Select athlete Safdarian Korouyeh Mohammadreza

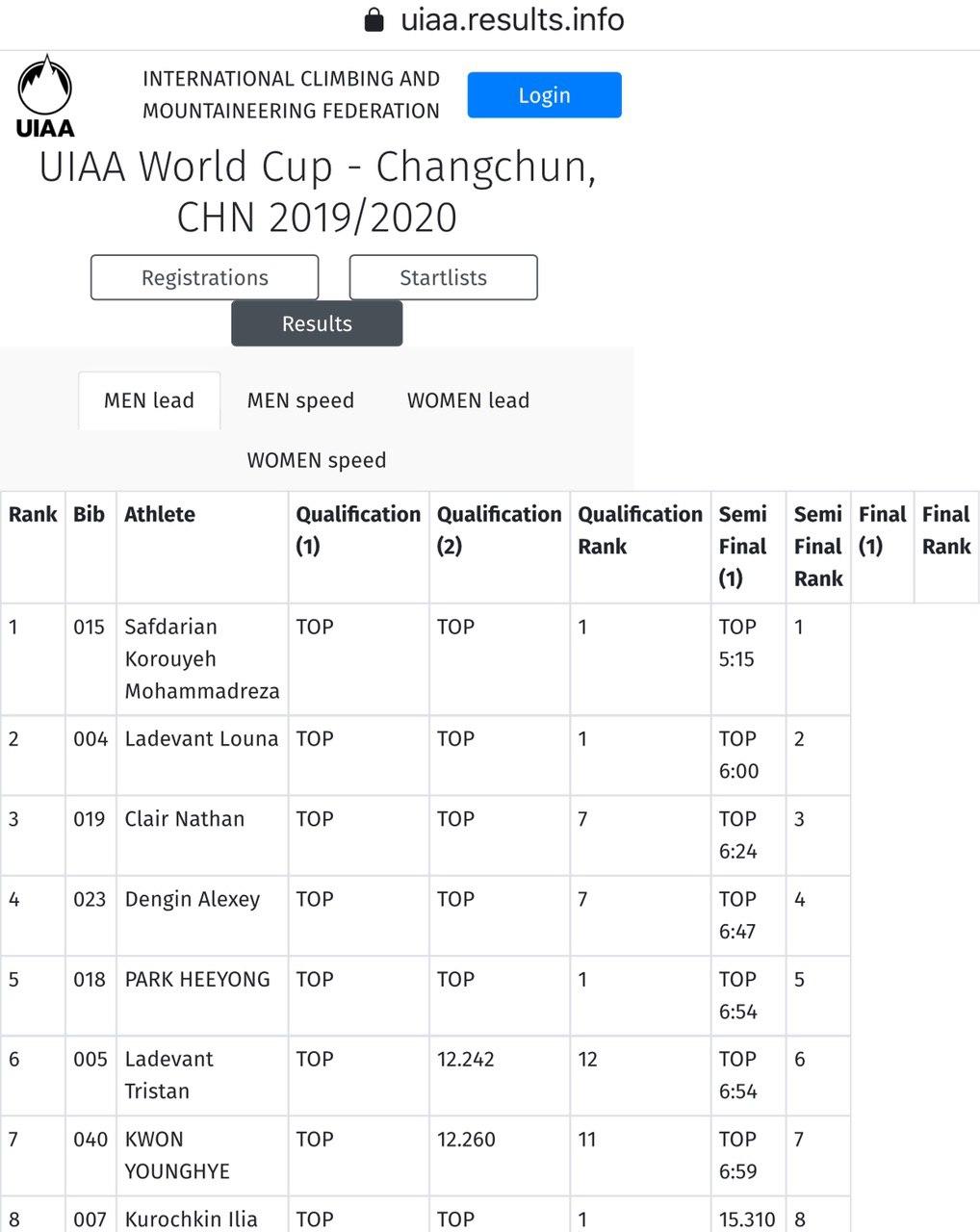[x=201, y=659]
